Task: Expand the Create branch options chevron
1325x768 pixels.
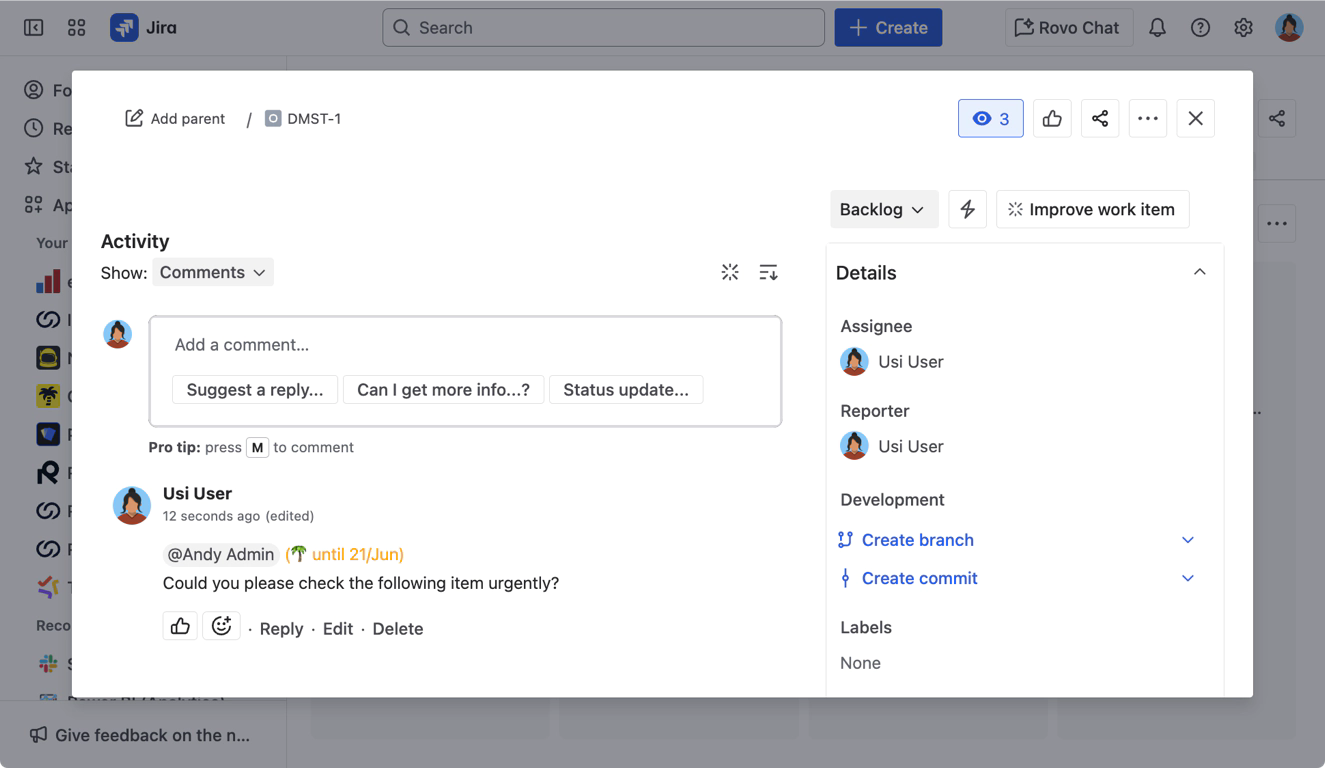Action: 1188,540
